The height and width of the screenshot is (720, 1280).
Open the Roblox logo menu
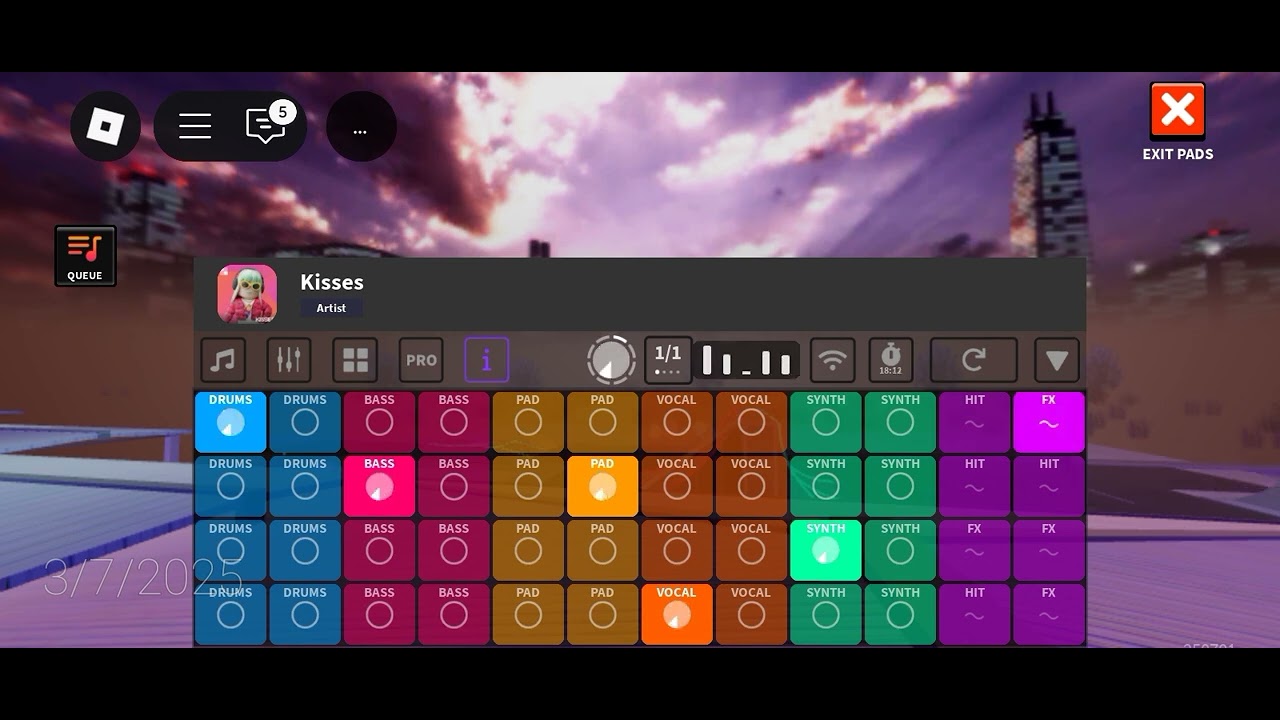[105, 126]
